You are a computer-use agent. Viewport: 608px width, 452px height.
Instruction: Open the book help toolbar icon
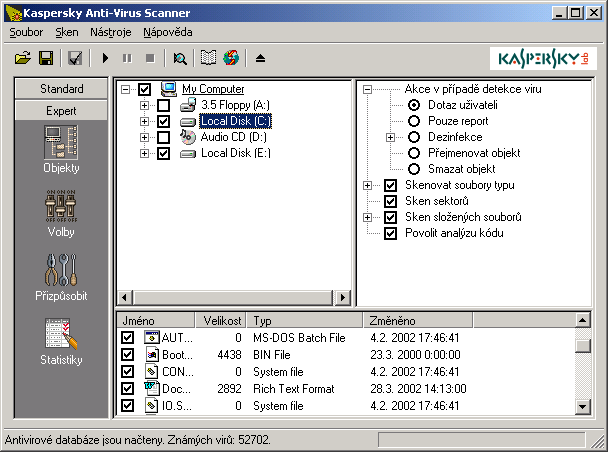click(x=208, y=59)
